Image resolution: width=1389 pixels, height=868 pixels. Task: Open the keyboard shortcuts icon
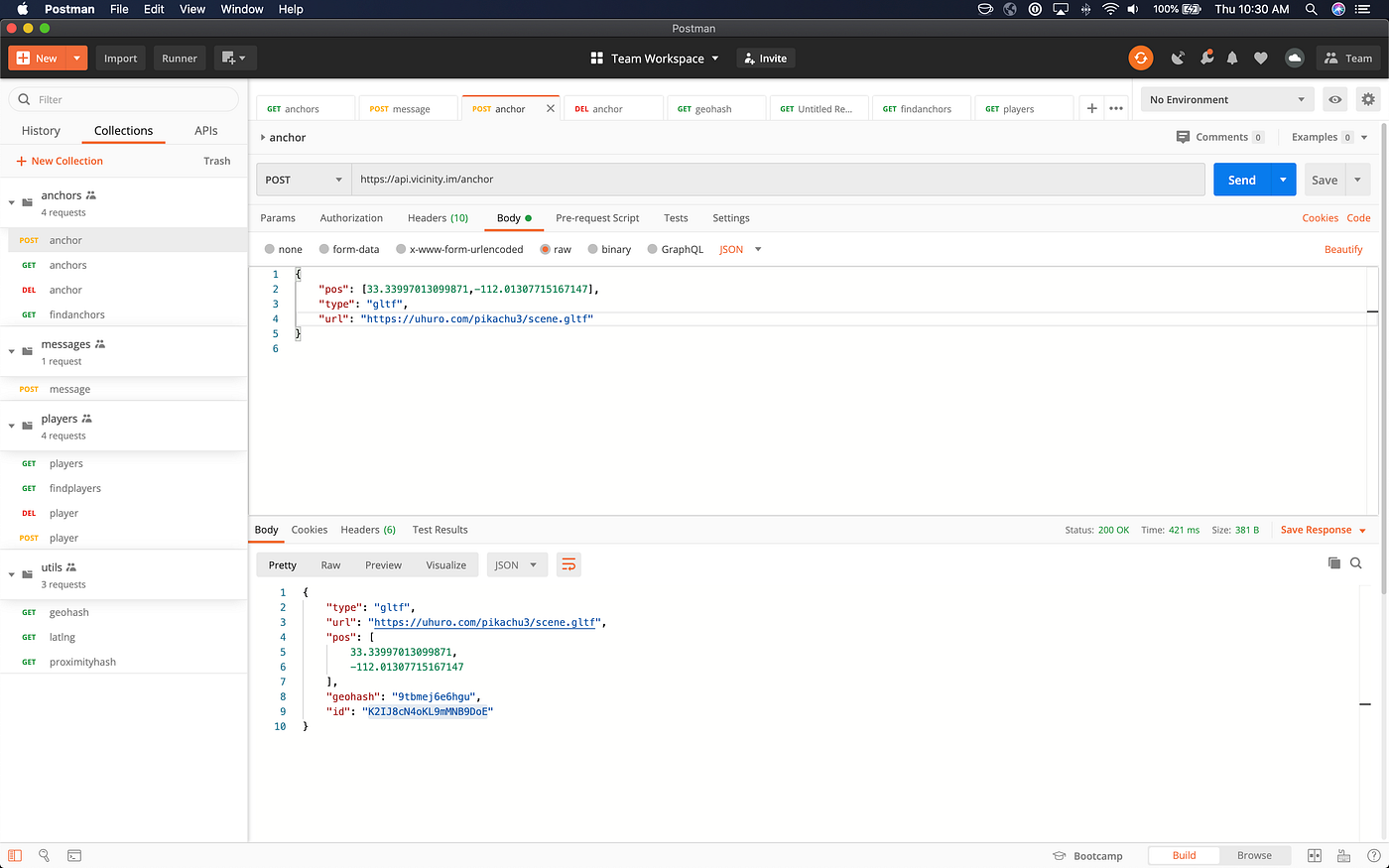(1344, 855)
